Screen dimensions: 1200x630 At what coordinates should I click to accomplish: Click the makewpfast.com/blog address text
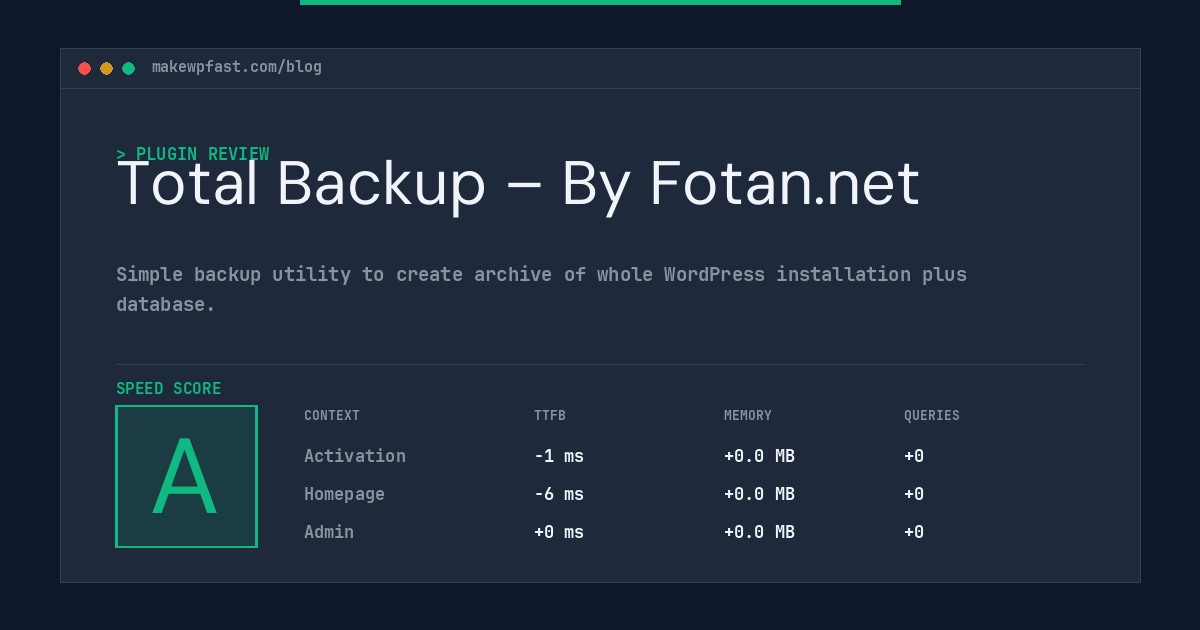coord(237,67)
